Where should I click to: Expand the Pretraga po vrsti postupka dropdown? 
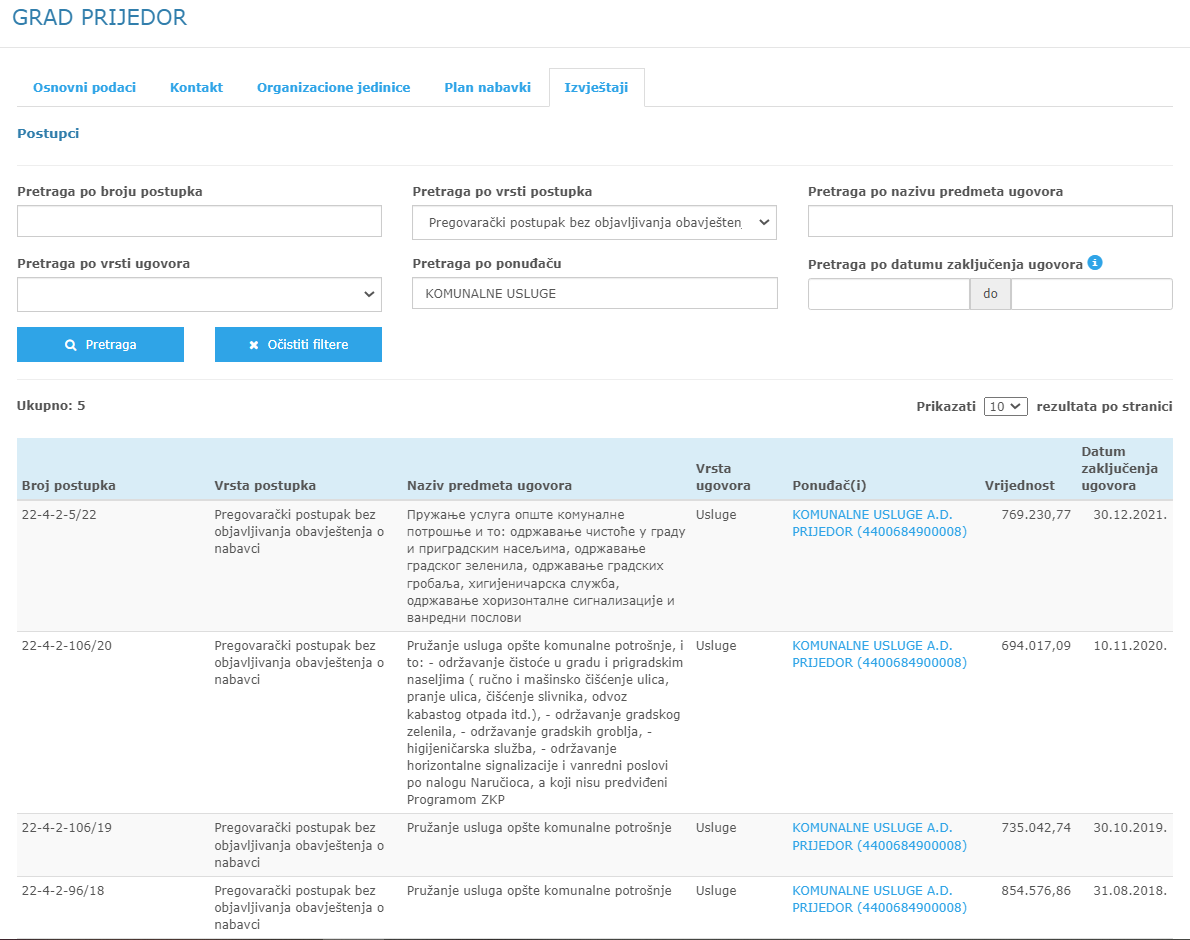click(x=594, y=222)
